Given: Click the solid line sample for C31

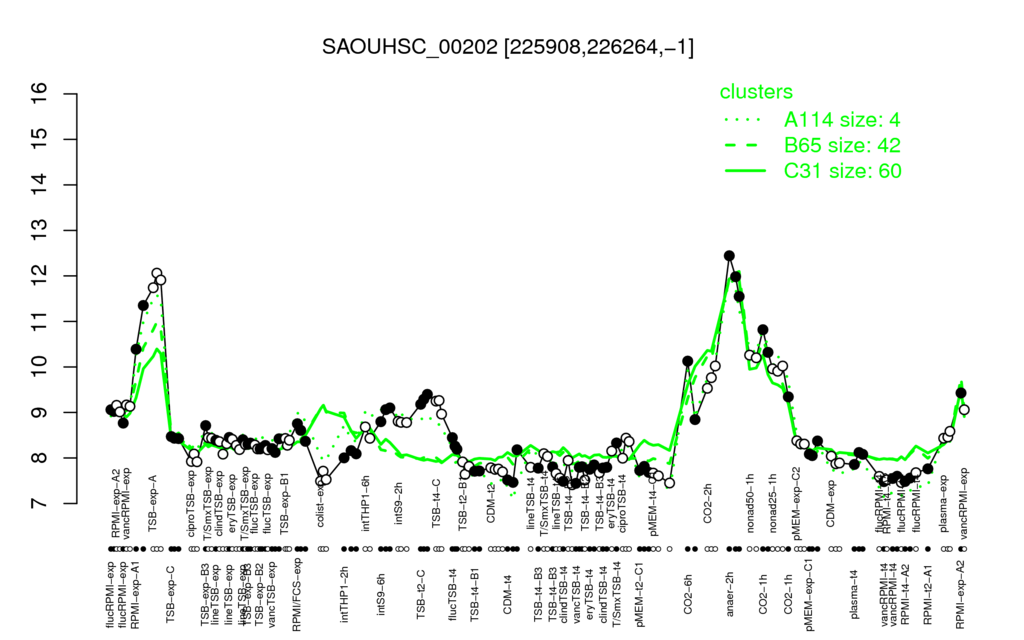Looking at the screenshot, I should pyautogui.click(x=744, y=171).
